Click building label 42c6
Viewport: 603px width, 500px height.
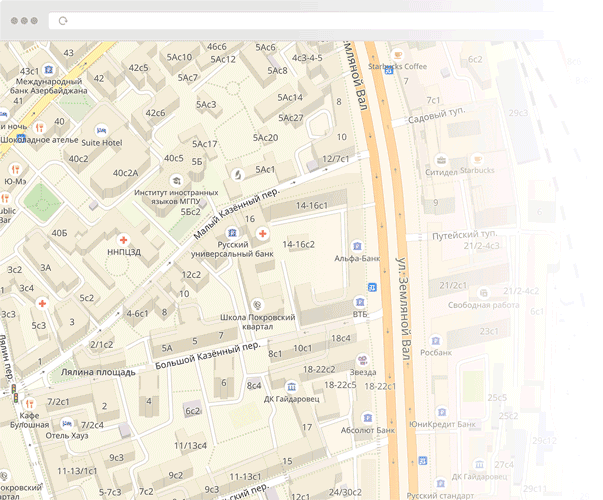[155, 113]
